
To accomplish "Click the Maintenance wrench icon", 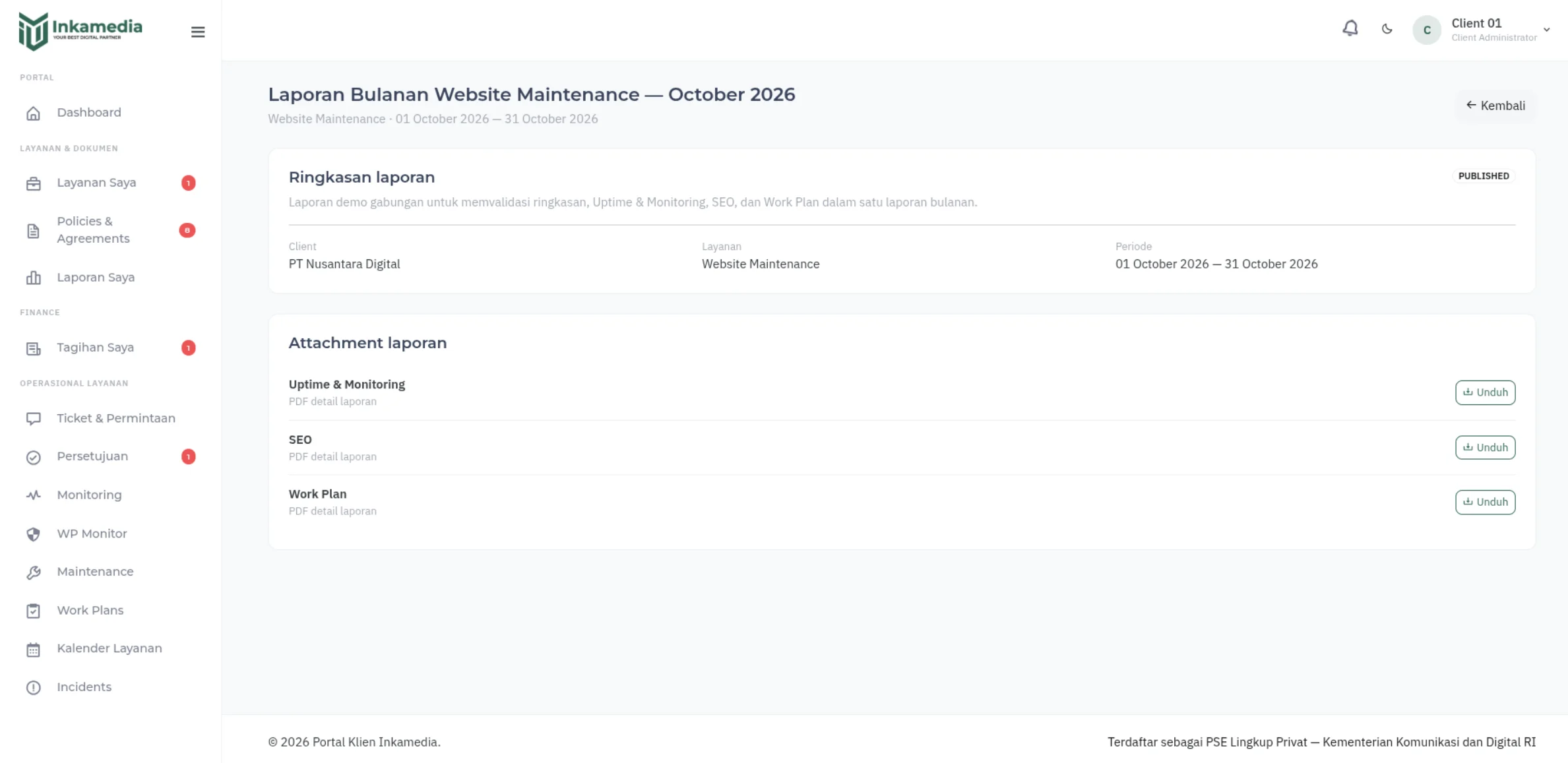I will [x=33, y=572].
